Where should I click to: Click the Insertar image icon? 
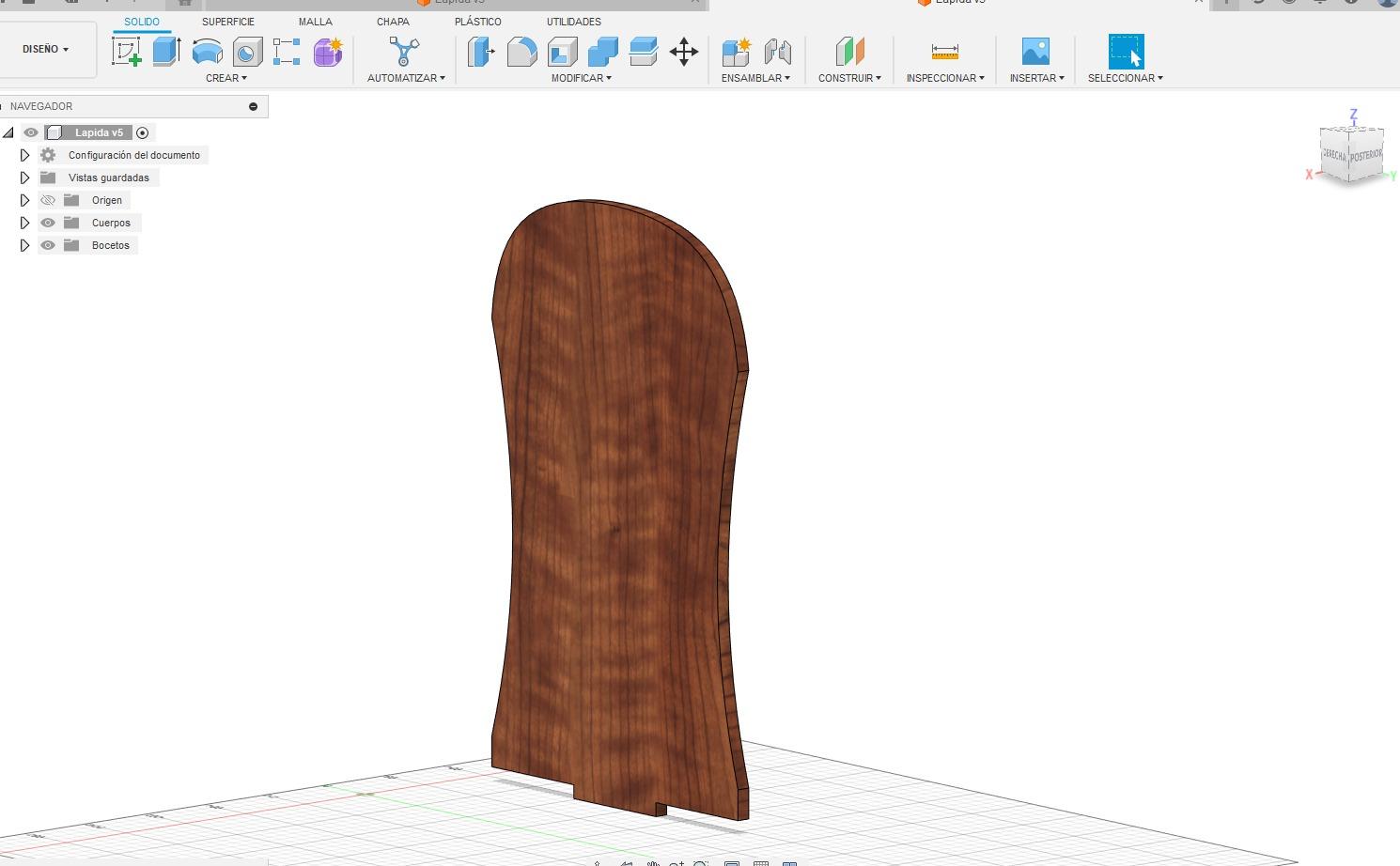1035,51
